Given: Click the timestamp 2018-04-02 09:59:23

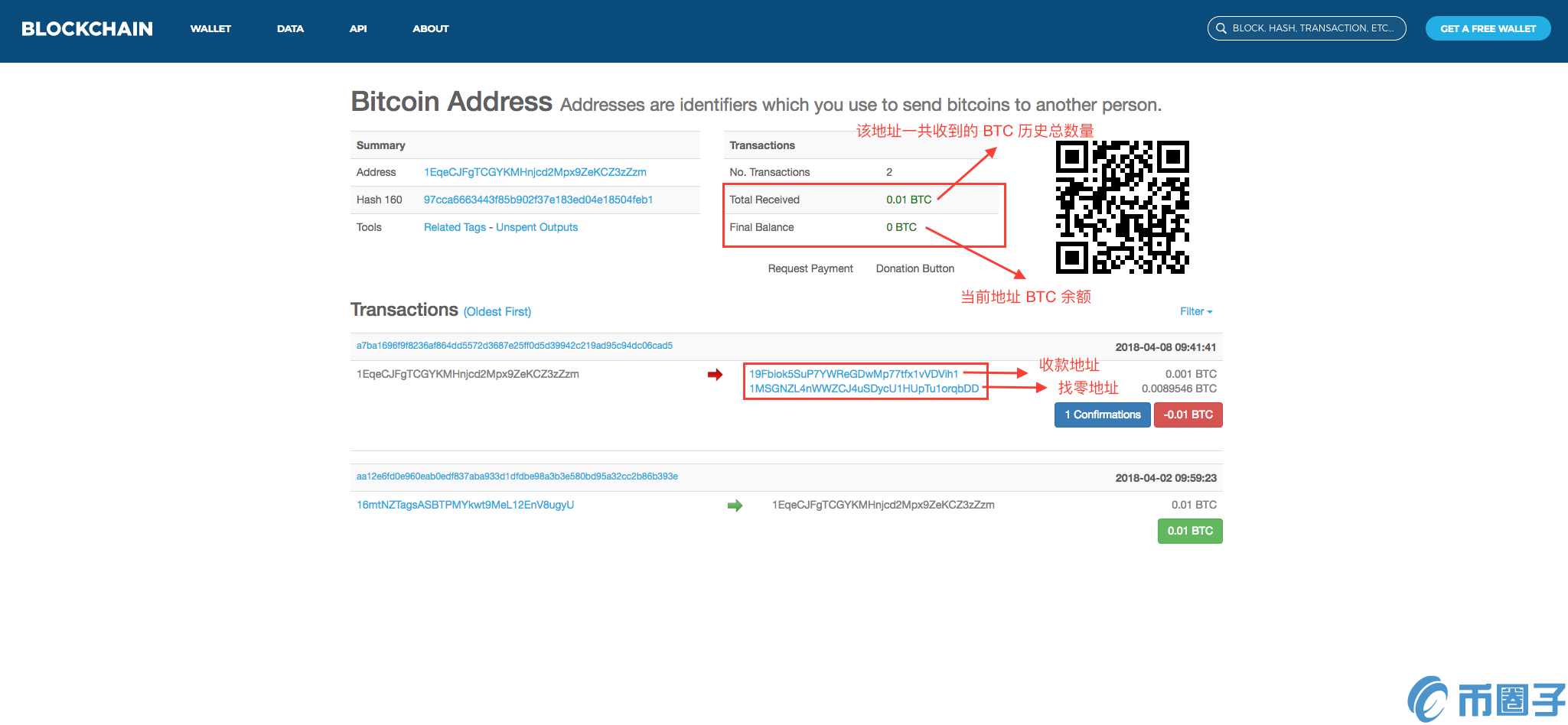Looking at the screenshot, I should coord(1165,478).
